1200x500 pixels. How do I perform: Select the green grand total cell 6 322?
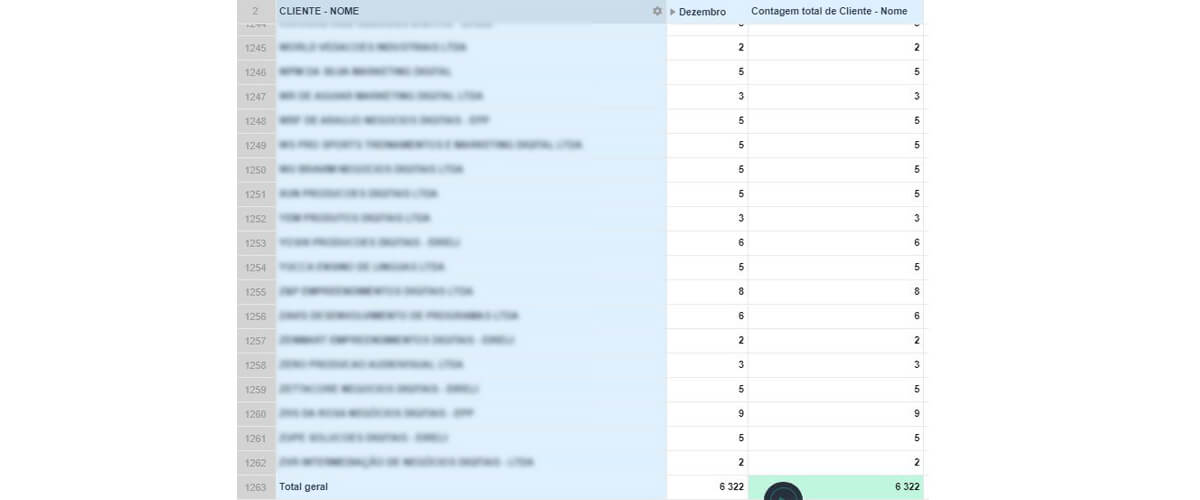835,487
